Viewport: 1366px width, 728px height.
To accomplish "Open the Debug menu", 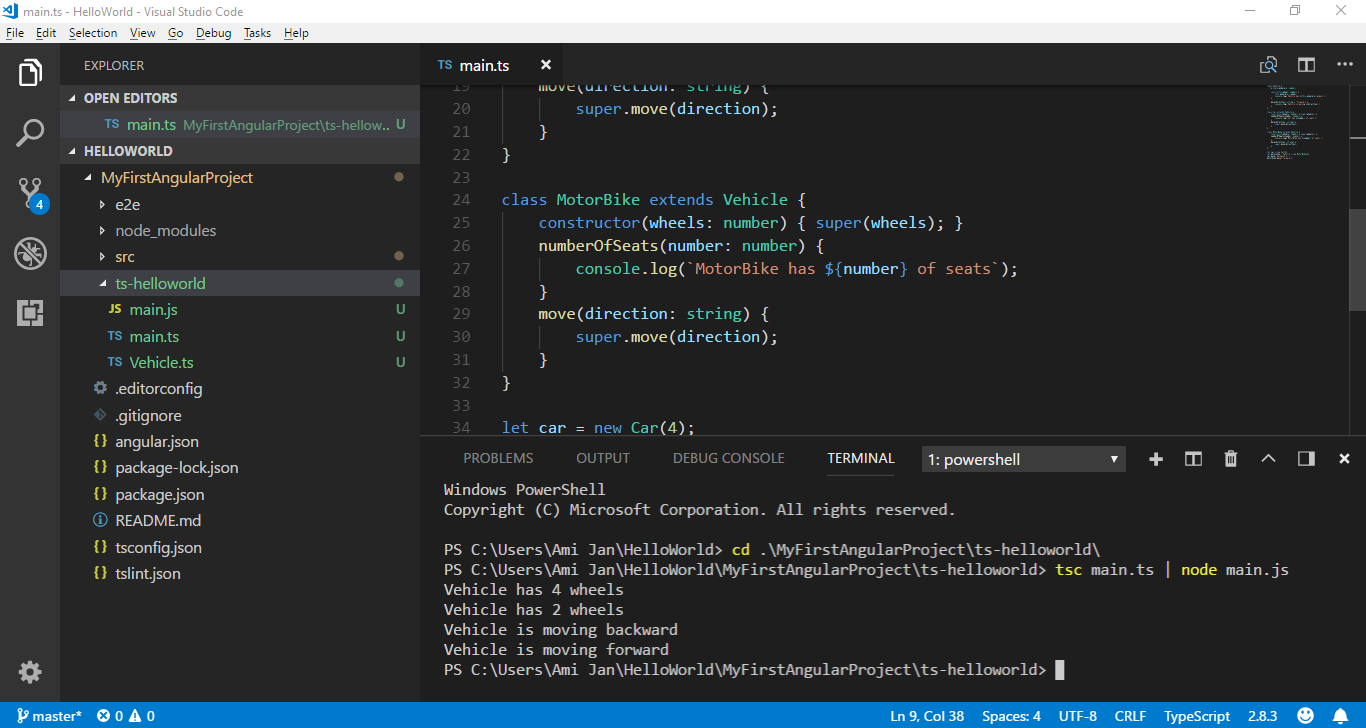I will tap(214, 33).
